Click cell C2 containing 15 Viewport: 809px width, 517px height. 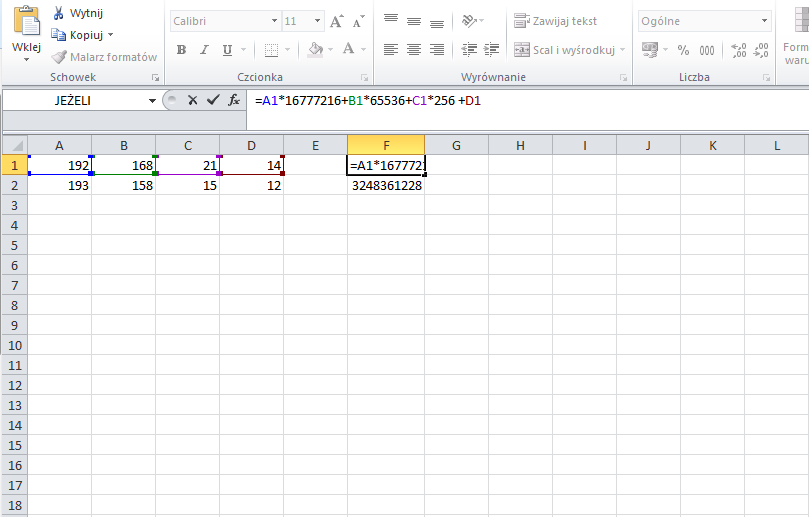pyautogui.click(x=187, y=185)
